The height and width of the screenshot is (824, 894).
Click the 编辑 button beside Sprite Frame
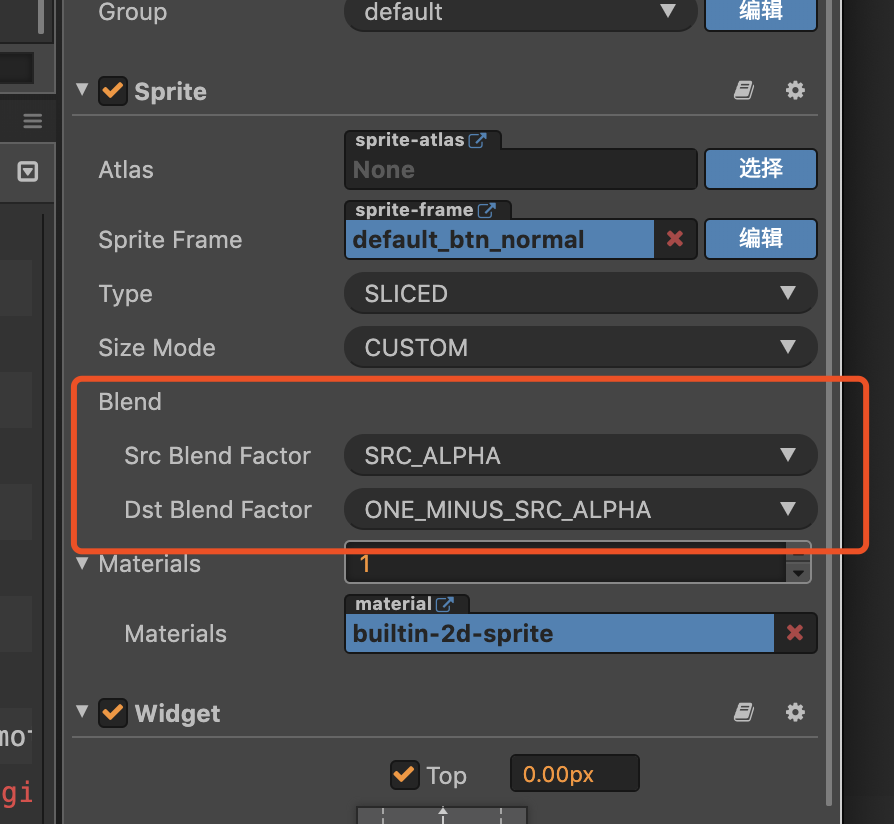[x=761, y=239]
